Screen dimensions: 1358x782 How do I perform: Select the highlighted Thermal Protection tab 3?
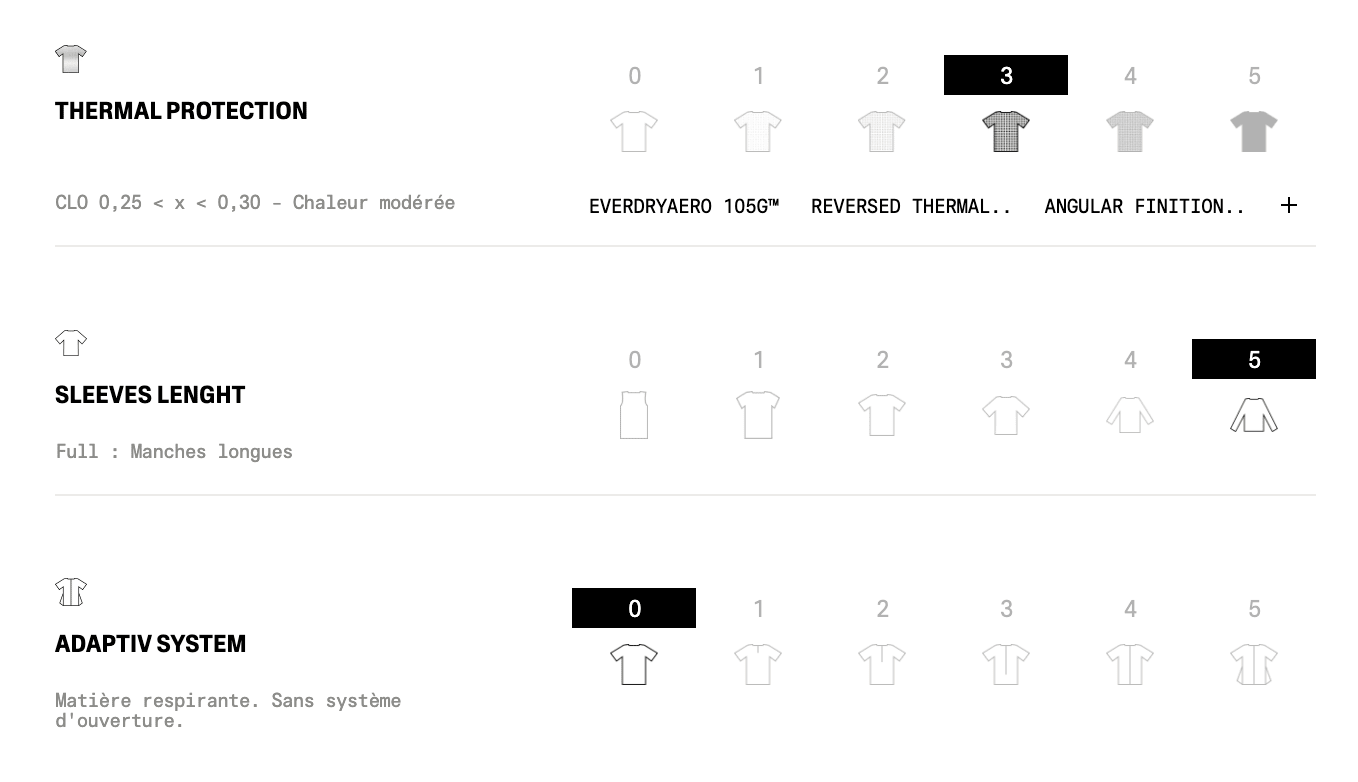pos(1006,75)
